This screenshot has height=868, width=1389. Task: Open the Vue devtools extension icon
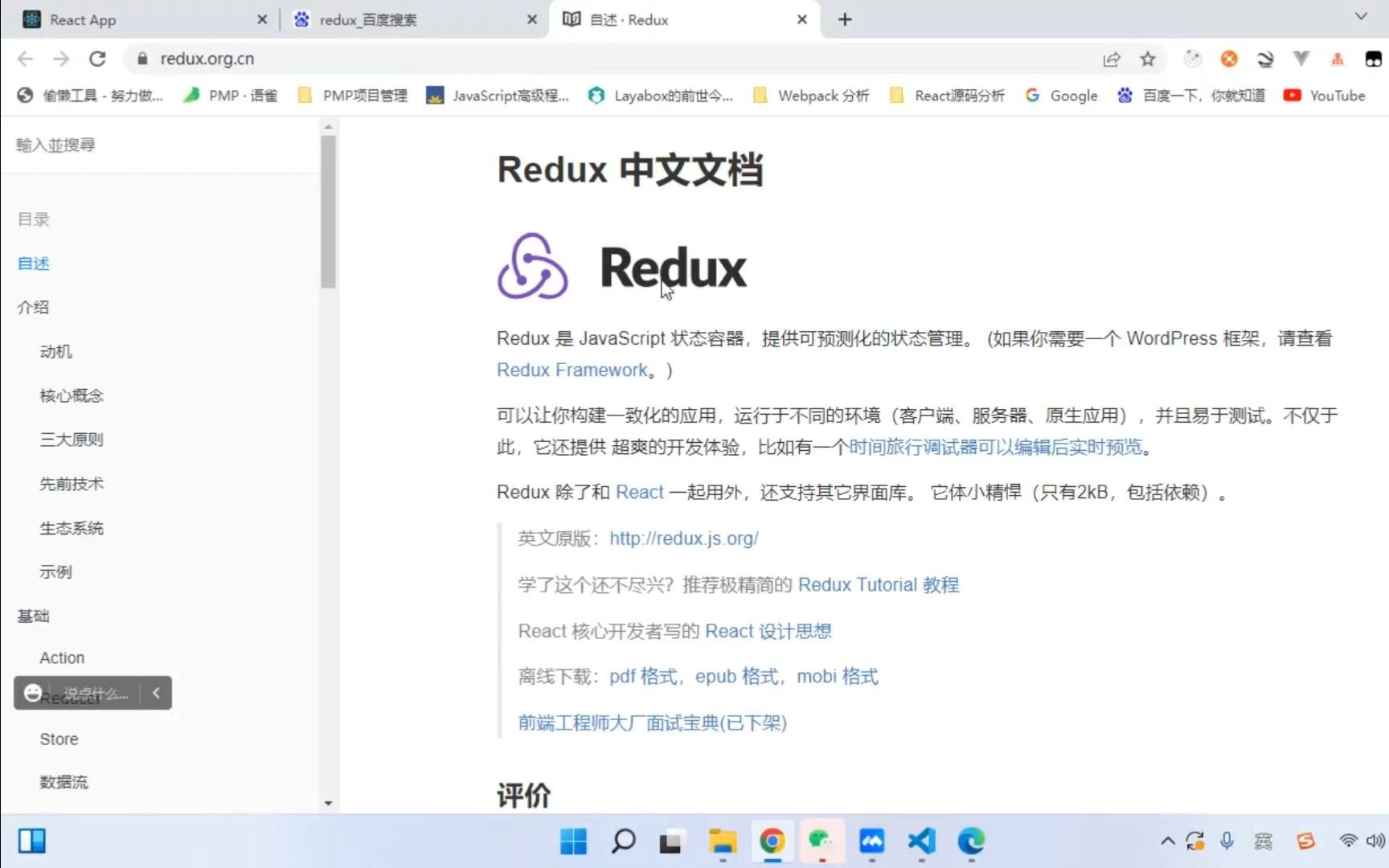click(1301, 58)
